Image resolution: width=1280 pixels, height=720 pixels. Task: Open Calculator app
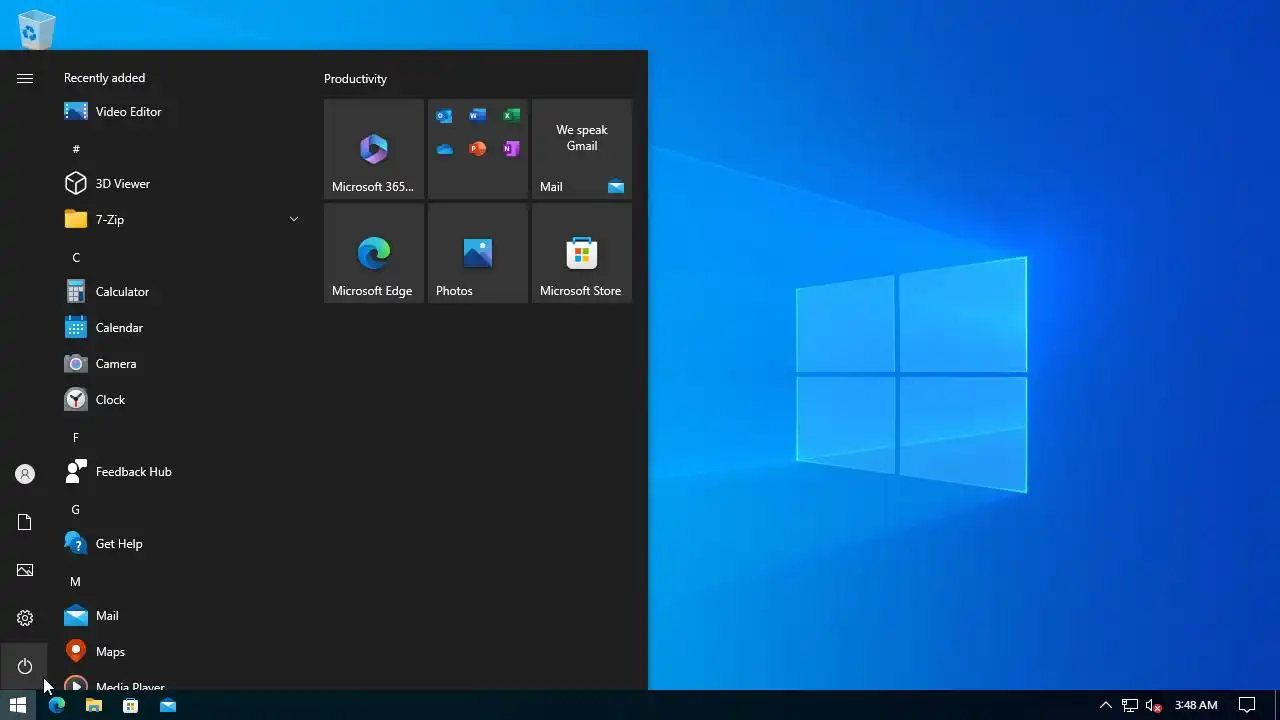tap(180, 292)
